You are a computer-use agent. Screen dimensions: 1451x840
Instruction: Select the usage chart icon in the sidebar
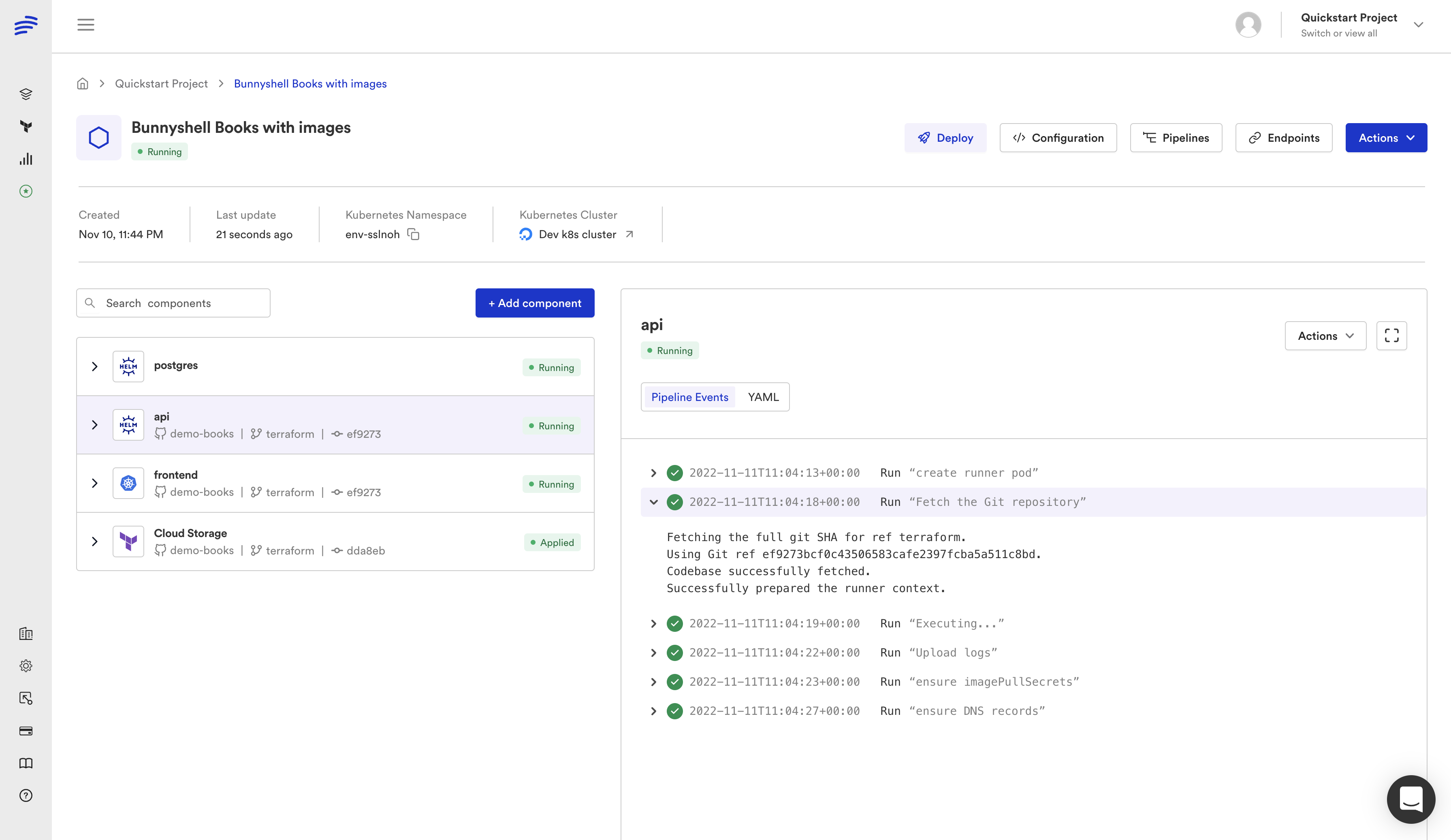point(26,160)
